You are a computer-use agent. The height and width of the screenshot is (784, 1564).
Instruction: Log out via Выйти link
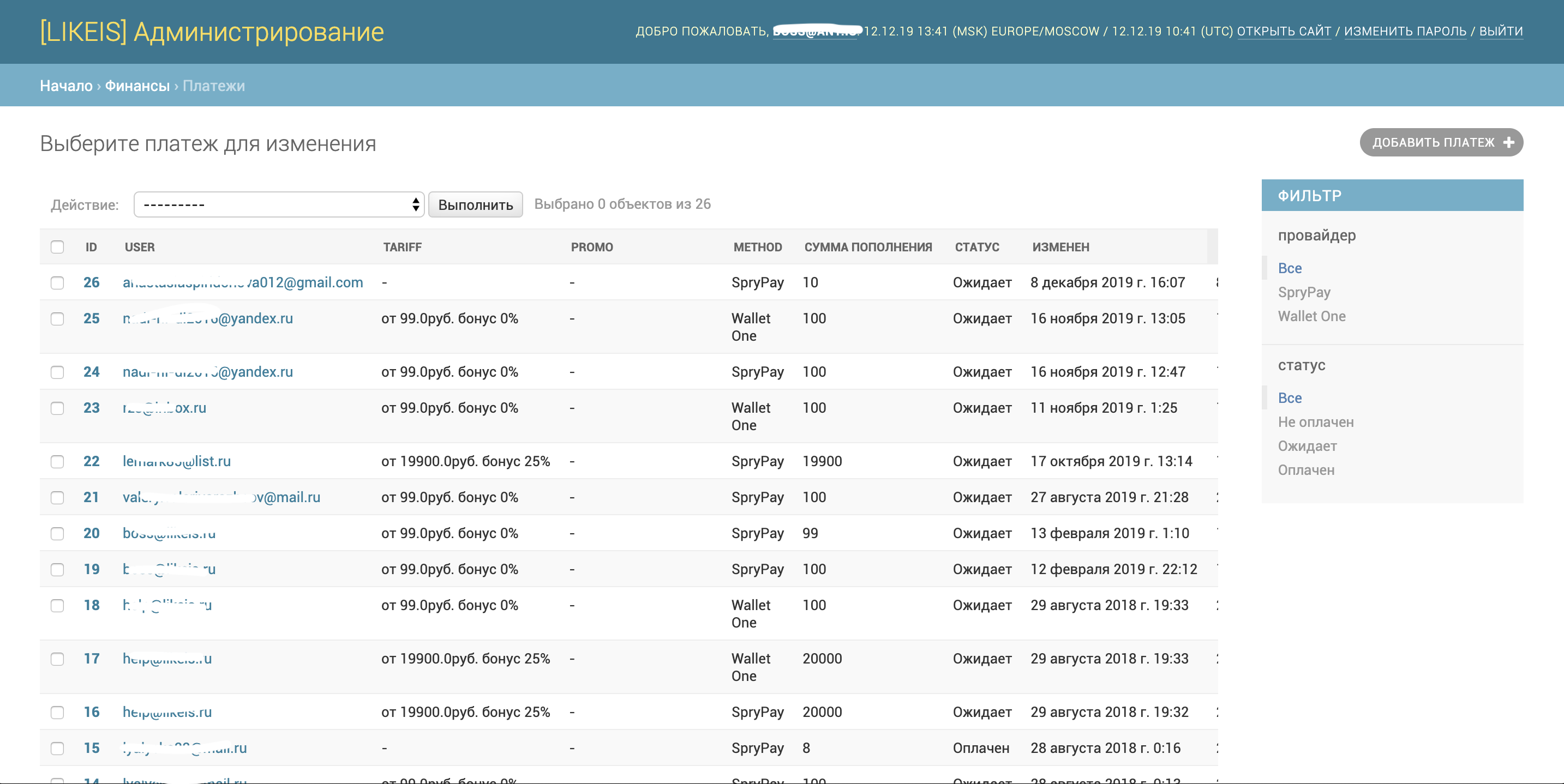tap(1500, 32)
